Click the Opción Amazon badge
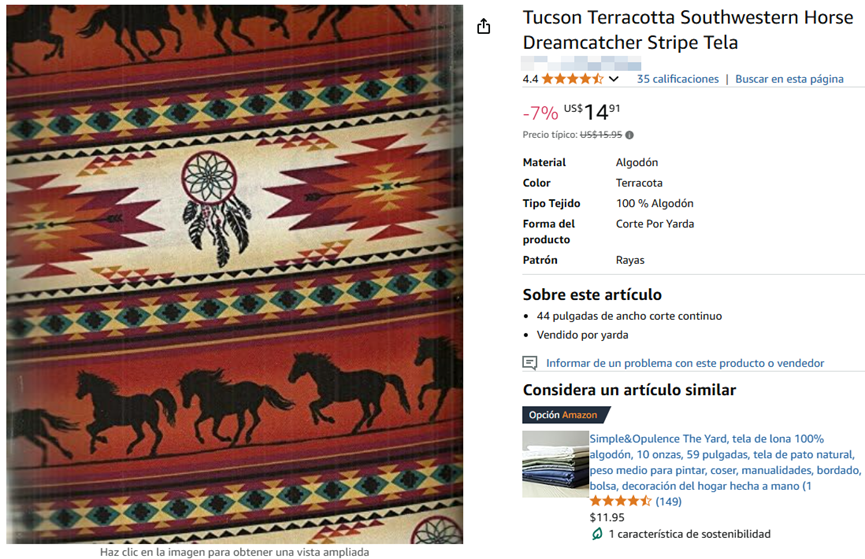 (566, 414)
